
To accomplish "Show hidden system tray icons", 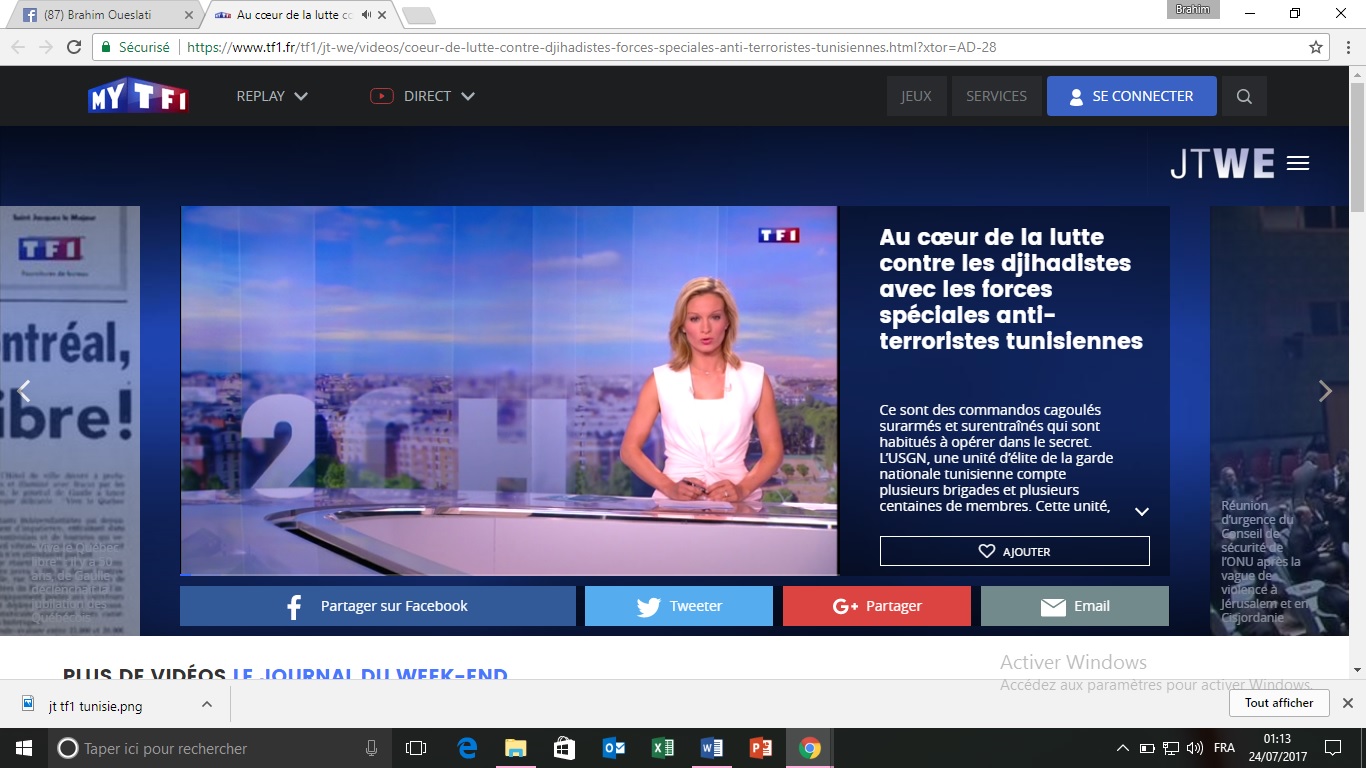I will (1122, 748).
